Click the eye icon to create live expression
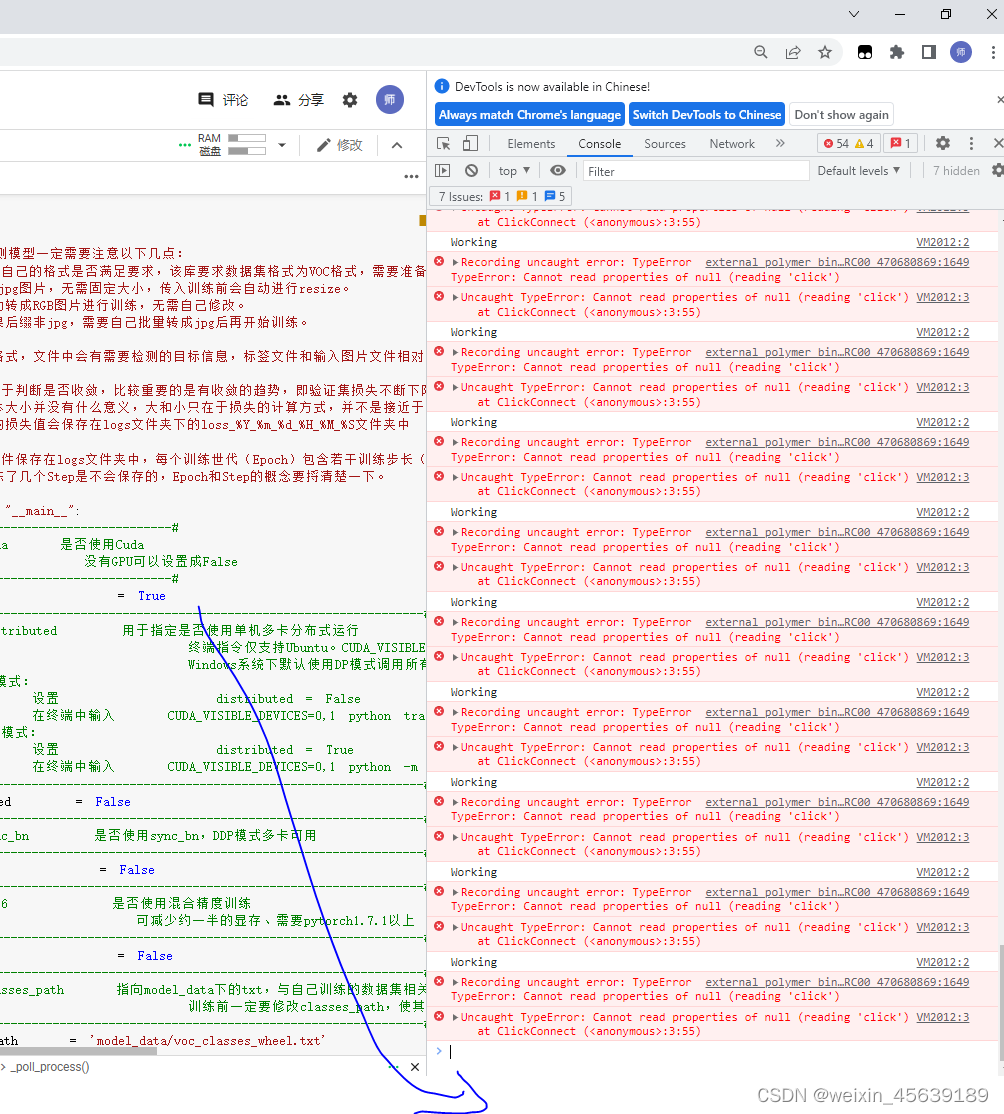The width and height of the screenshot is (1004, 1114). click(x=560, y=170)
